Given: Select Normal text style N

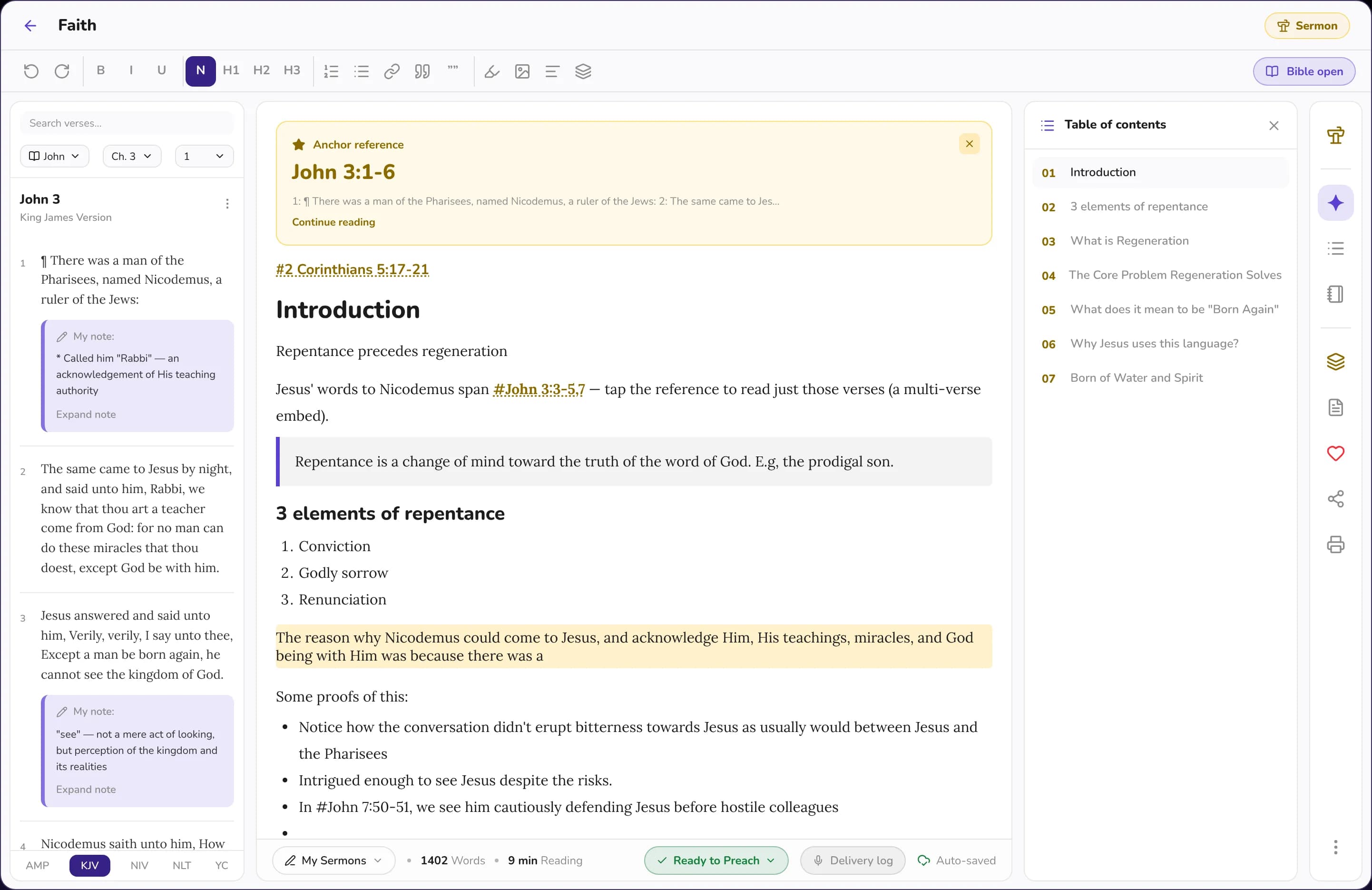Looking at the screenshot, I should [x=201, y=71].
